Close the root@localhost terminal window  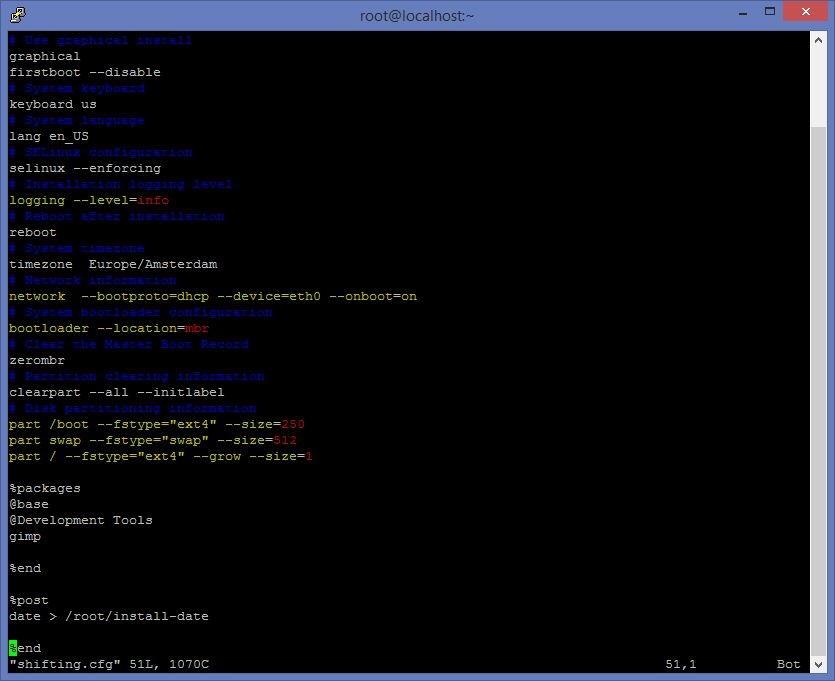click(806, 12)
